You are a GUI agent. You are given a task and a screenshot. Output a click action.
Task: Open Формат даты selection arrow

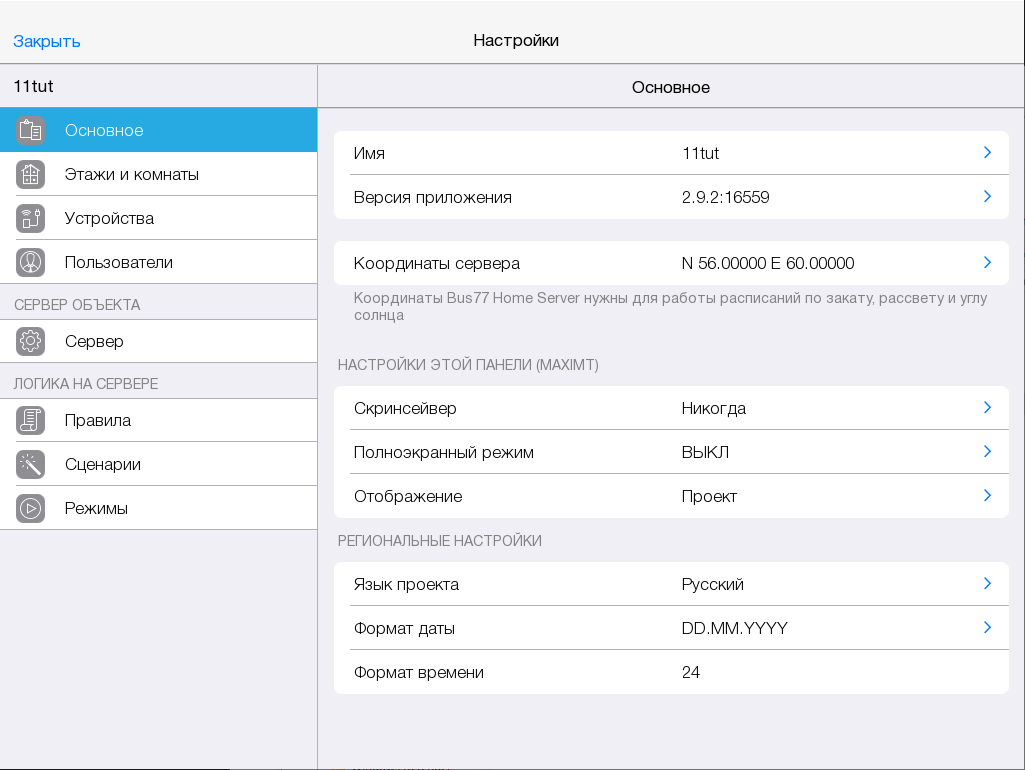[987, 628]
